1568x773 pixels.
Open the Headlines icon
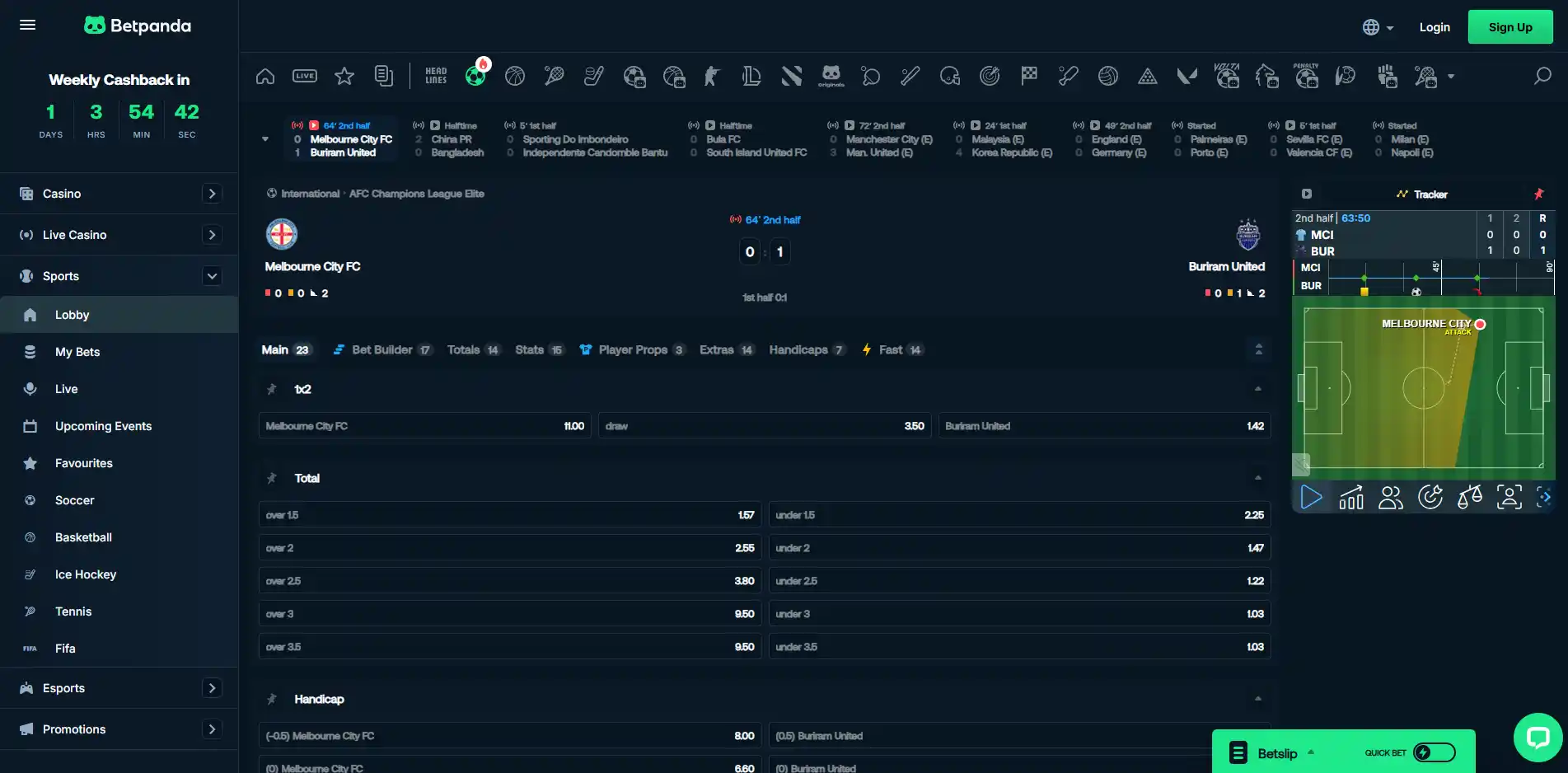tap(436, 77)
